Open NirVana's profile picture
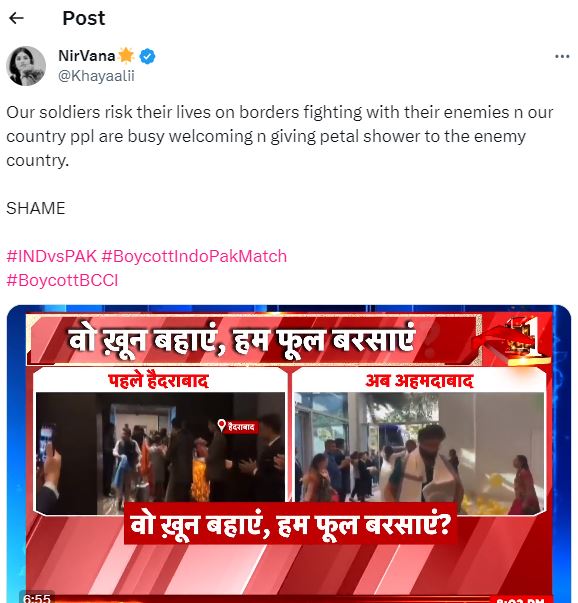578x603 pixels. pos(26,66)
